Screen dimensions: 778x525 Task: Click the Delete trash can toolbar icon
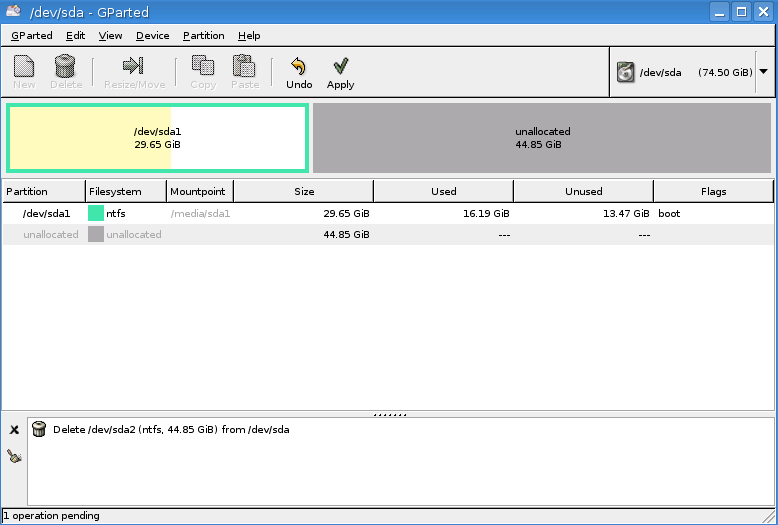tap(65, 66)
